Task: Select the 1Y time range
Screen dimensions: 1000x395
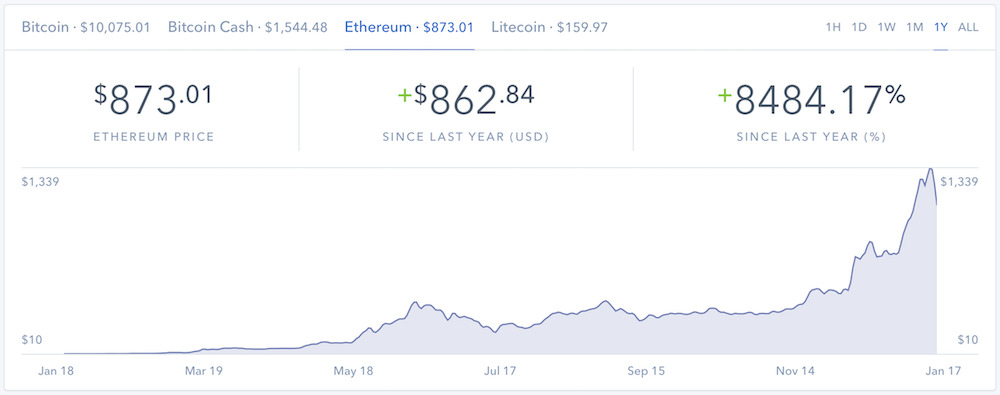Action: 941,27
